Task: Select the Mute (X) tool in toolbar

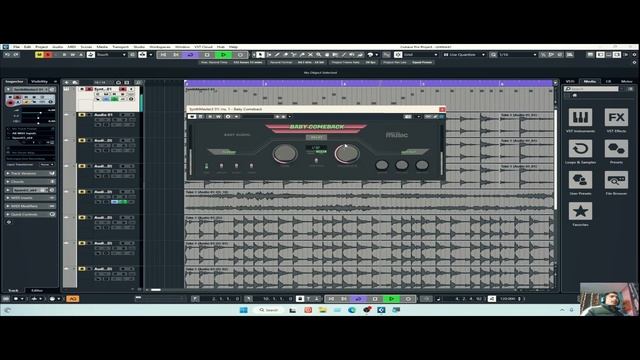Action: point(310,55)
